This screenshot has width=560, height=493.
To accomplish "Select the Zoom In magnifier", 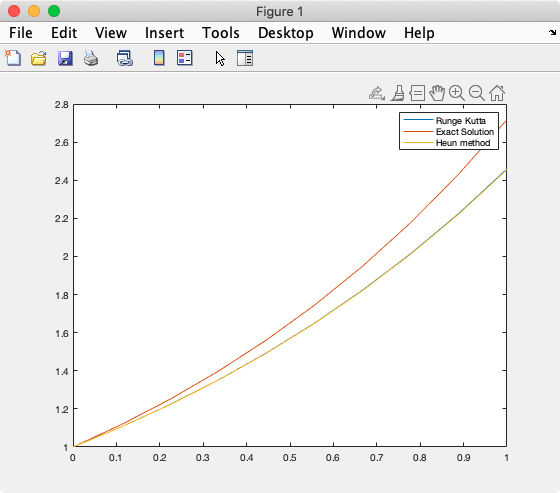I will (x=457, y=93).
